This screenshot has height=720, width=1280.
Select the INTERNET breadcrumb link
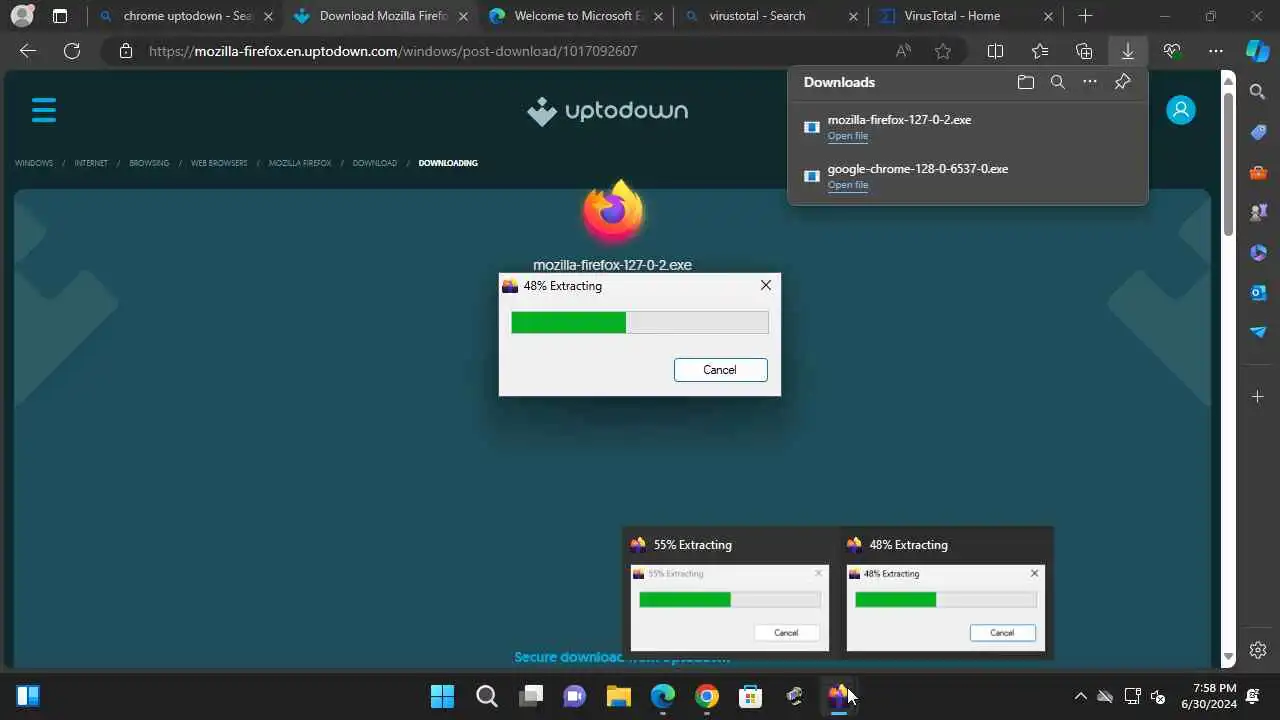(x=91, y=163)
